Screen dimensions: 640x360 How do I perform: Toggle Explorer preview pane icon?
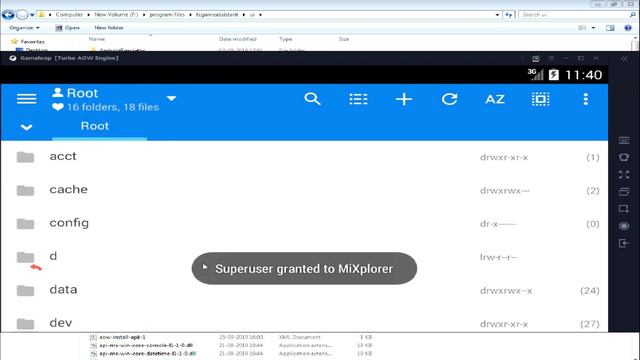click(x=610, y=28)
